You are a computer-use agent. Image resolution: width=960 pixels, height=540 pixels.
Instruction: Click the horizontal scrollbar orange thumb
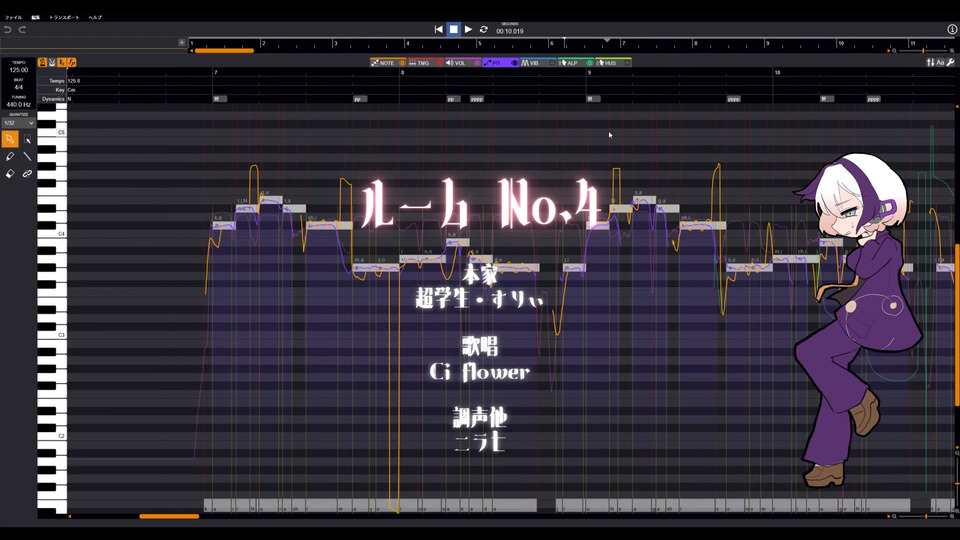pyautogui.click(x=169, y=516)
